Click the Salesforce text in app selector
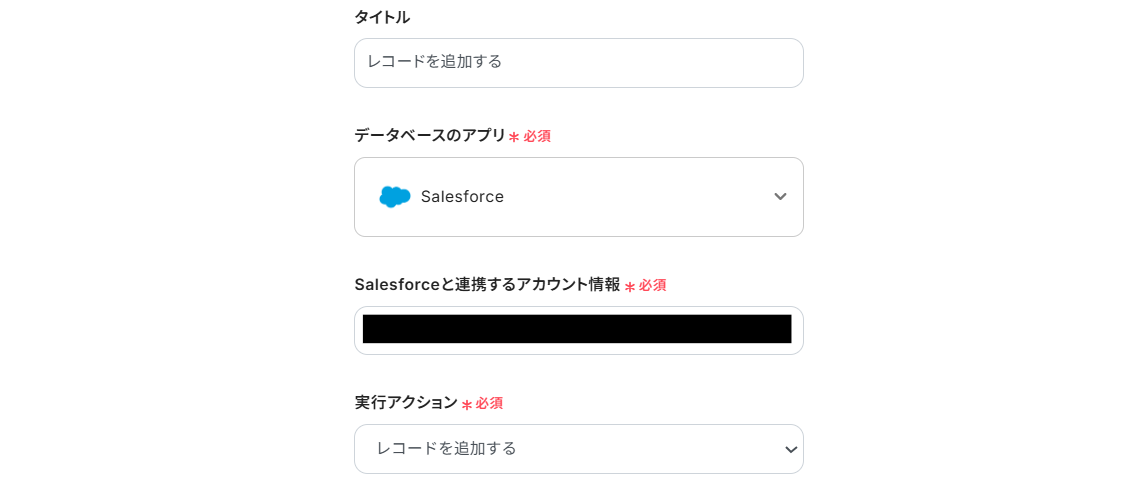Image resolution: width=1144 pixels, height=487 pixels. [462, 197]
